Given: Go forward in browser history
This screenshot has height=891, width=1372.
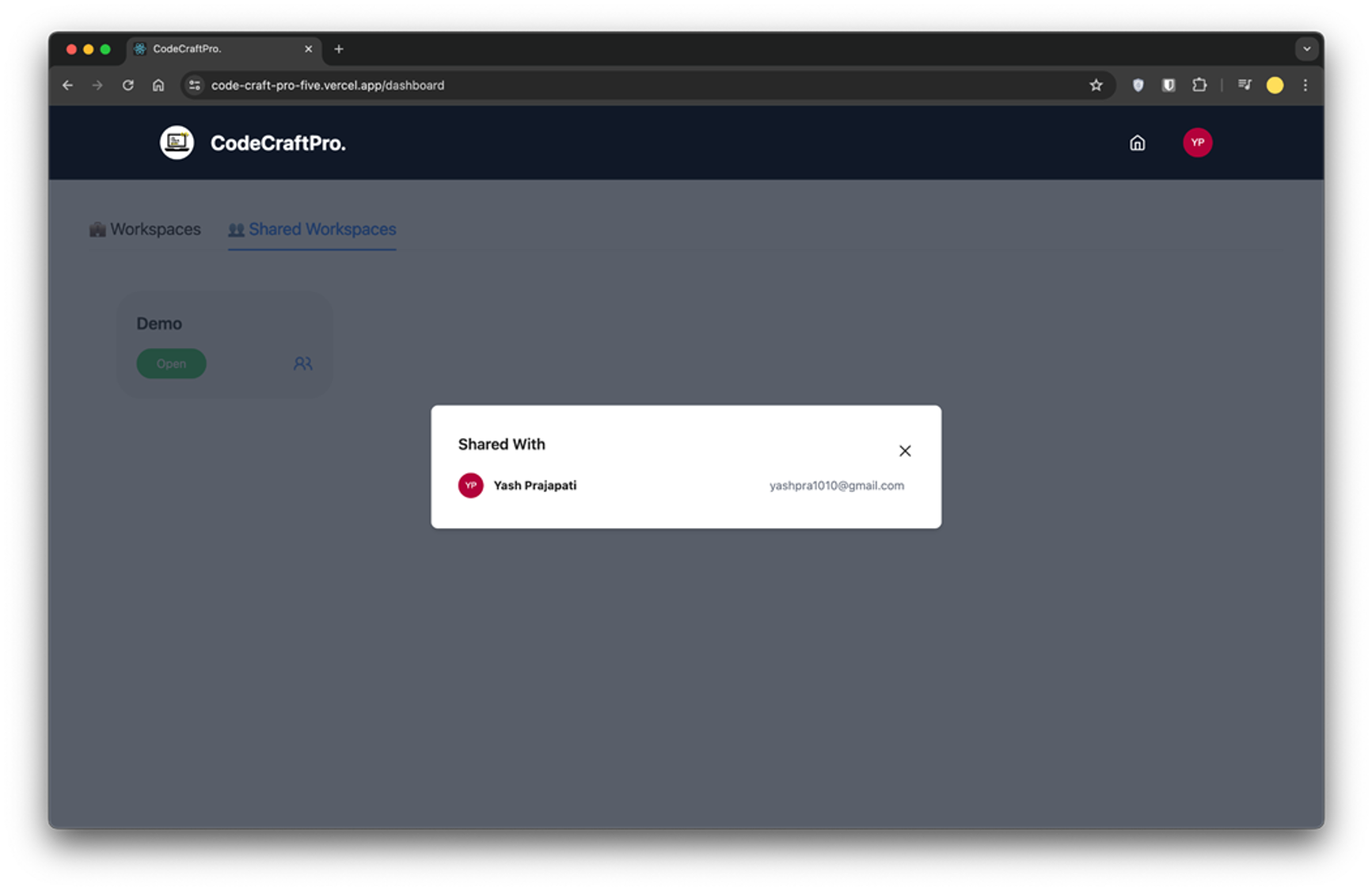Looking at the screenshot, I should (x=97, y=86).
